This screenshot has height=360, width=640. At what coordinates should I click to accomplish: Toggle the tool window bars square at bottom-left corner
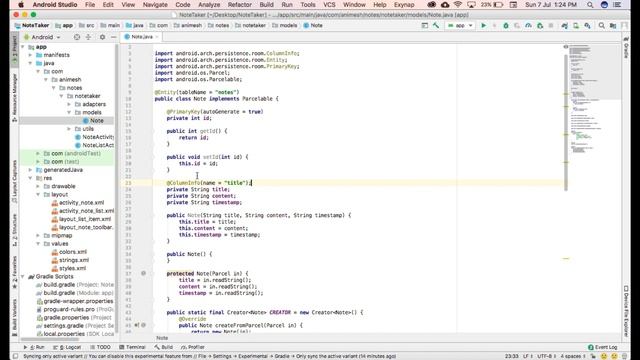click(x=15, y=356)
